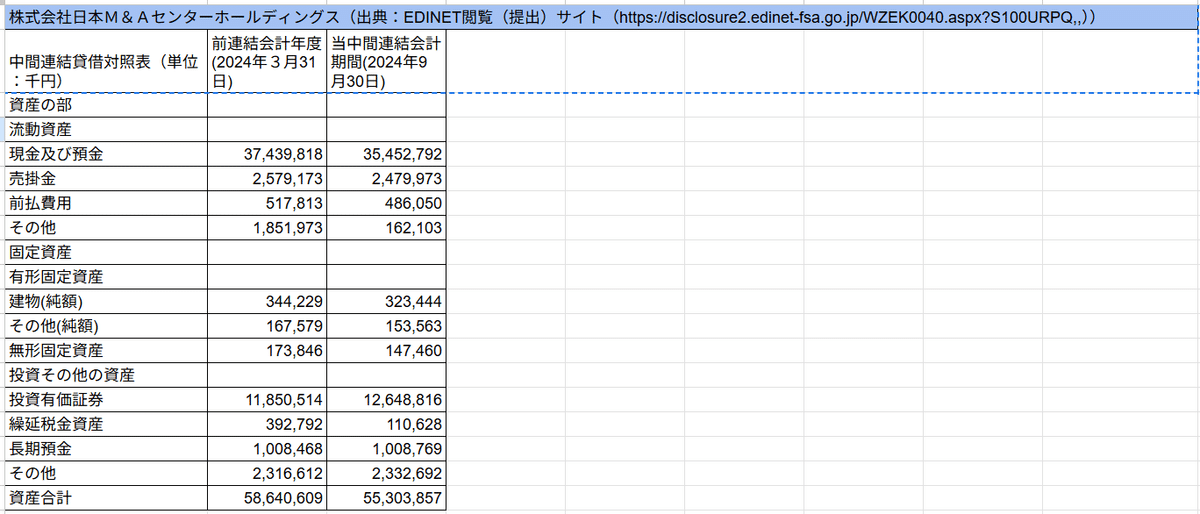Click the '繰延税金資産' label cell
Image resolution: width=1200 pixels, height=514 pixels.
point(106,424)
